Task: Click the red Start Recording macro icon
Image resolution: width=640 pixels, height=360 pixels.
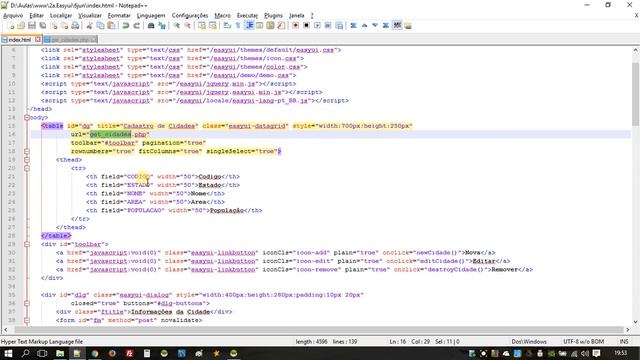Action: point(295,26)
